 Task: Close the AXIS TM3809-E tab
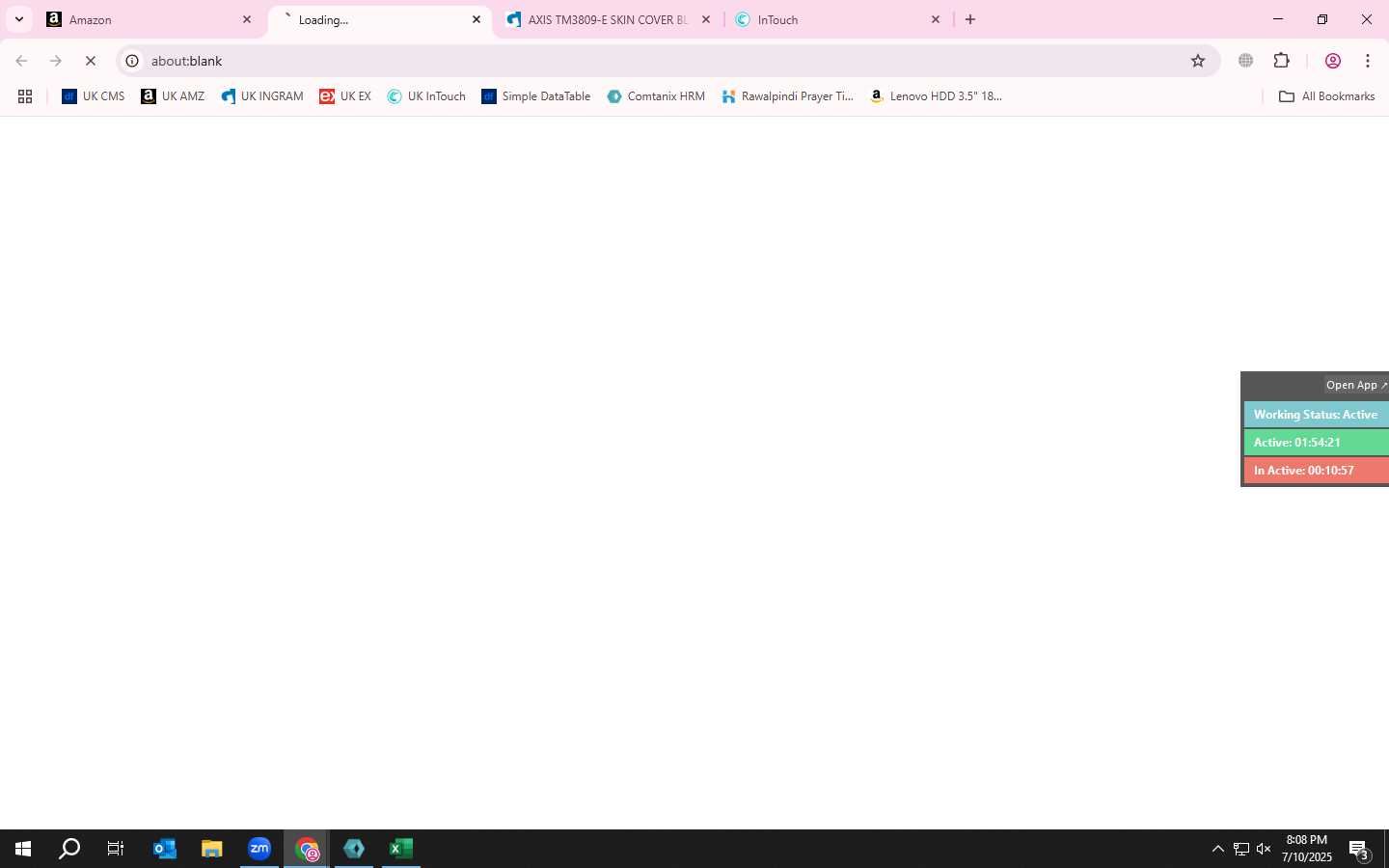[x=706, y=19]
